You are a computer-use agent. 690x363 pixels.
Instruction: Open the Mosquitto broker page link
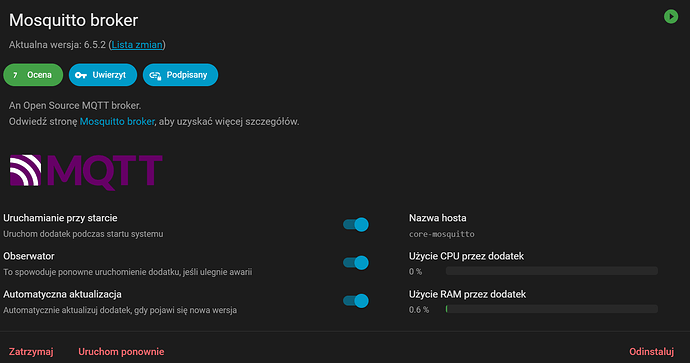coord(117,121)
